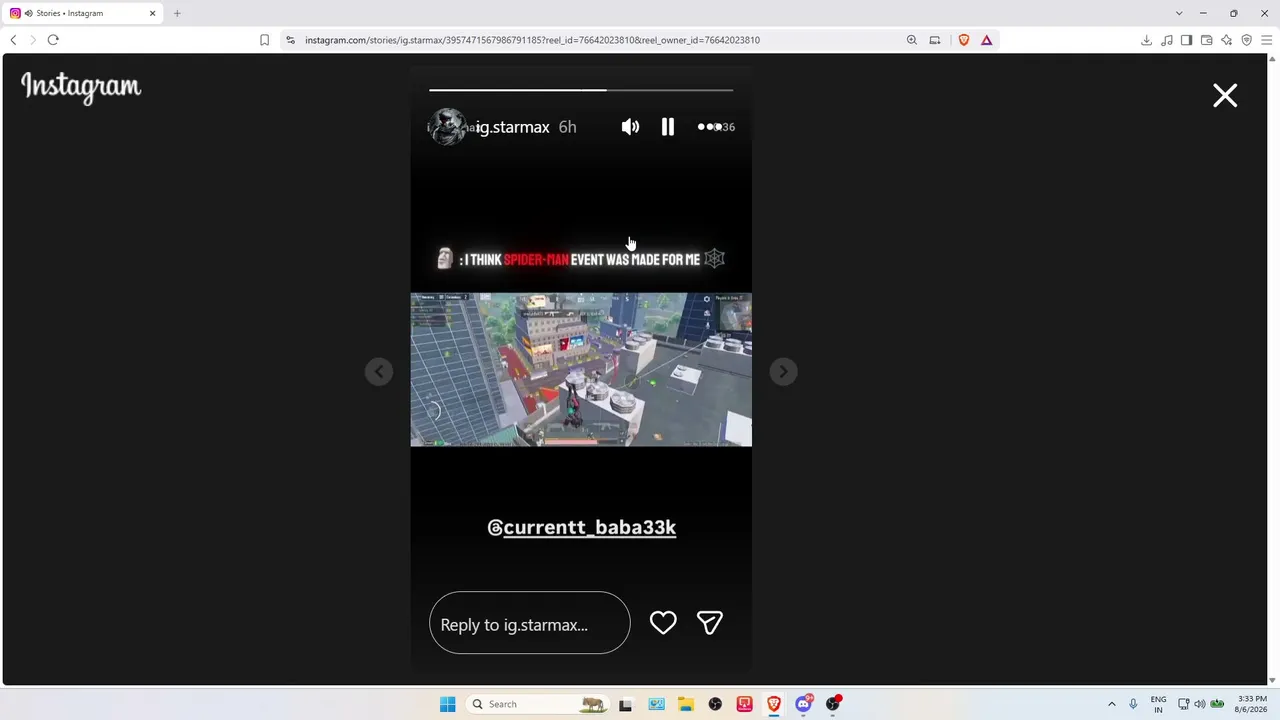Open a new browser tab
The image size is (1280, 720).
coord(177,13)
